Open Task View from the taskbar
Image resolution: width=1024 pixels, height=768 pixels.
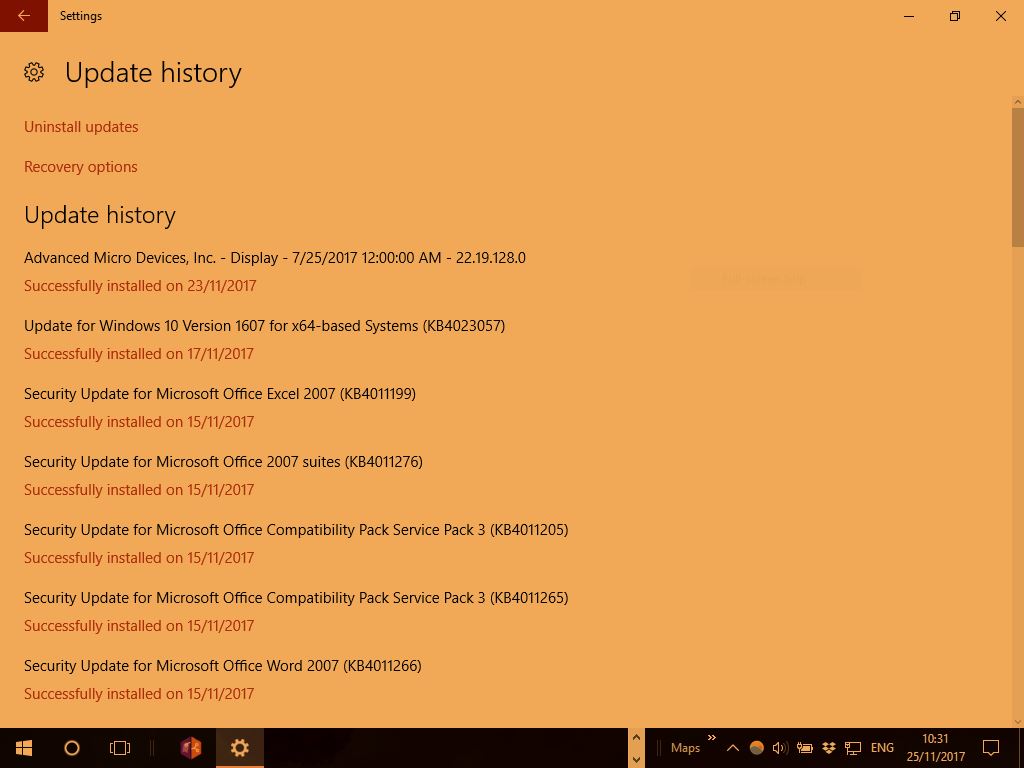120,748
